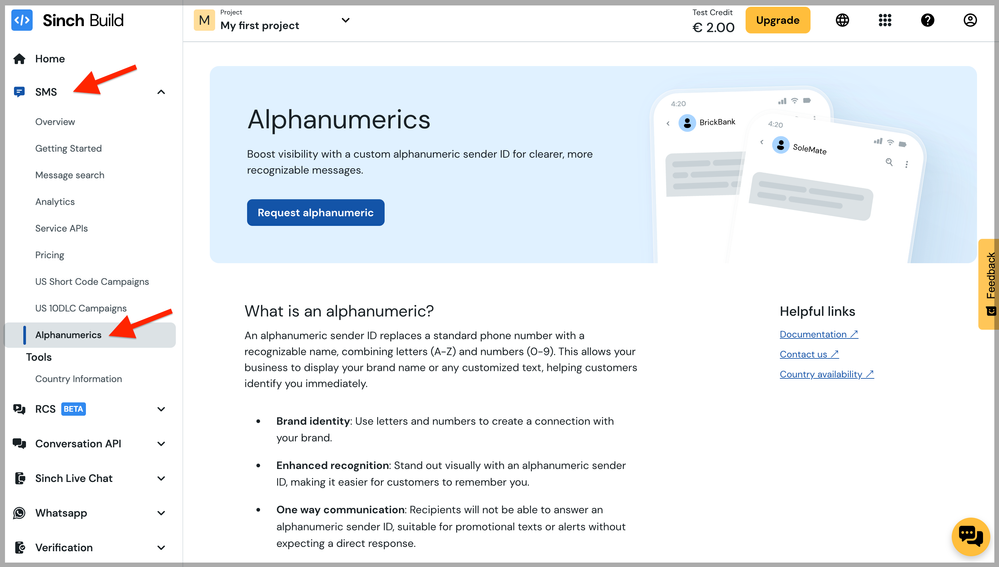Expand the Conversation API section
The height and width of the screenshot is (567, 999).
pos(161,443)
